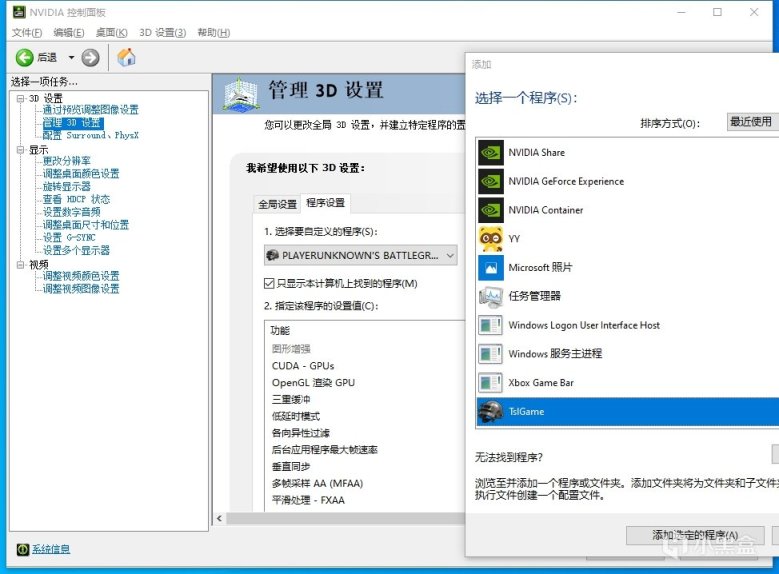Open the Home icon in toolbar
Screen dimensions: 779x574
[x=127, y=57]
